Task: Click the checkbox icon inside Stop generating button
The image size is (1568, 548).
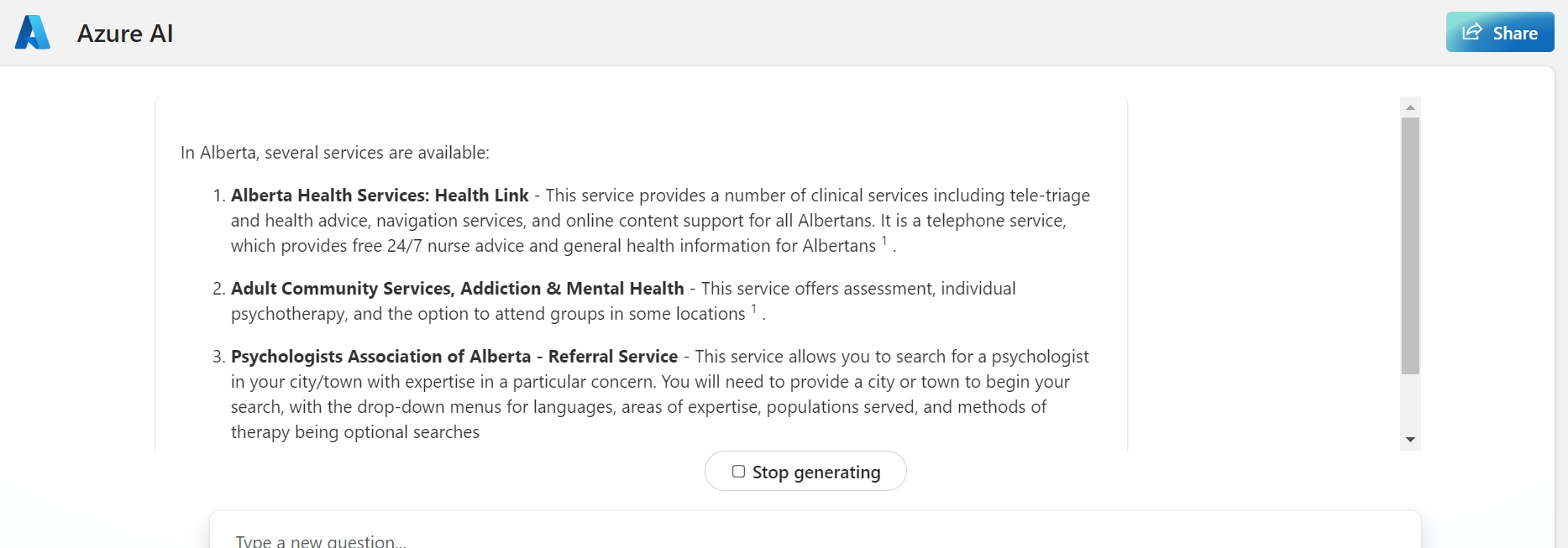Action: pos(738,471)
